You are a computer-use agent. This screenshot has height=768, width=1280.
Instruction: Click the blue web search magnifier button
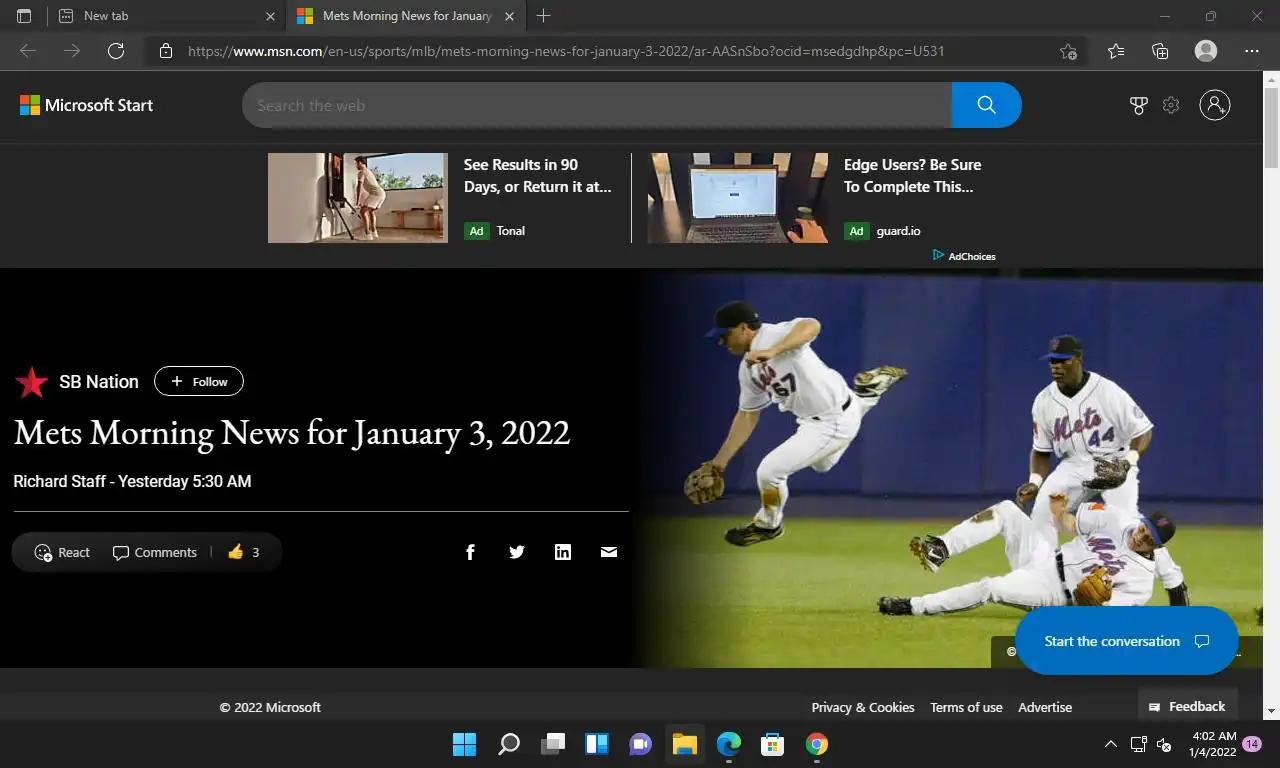tap(986, 105)
